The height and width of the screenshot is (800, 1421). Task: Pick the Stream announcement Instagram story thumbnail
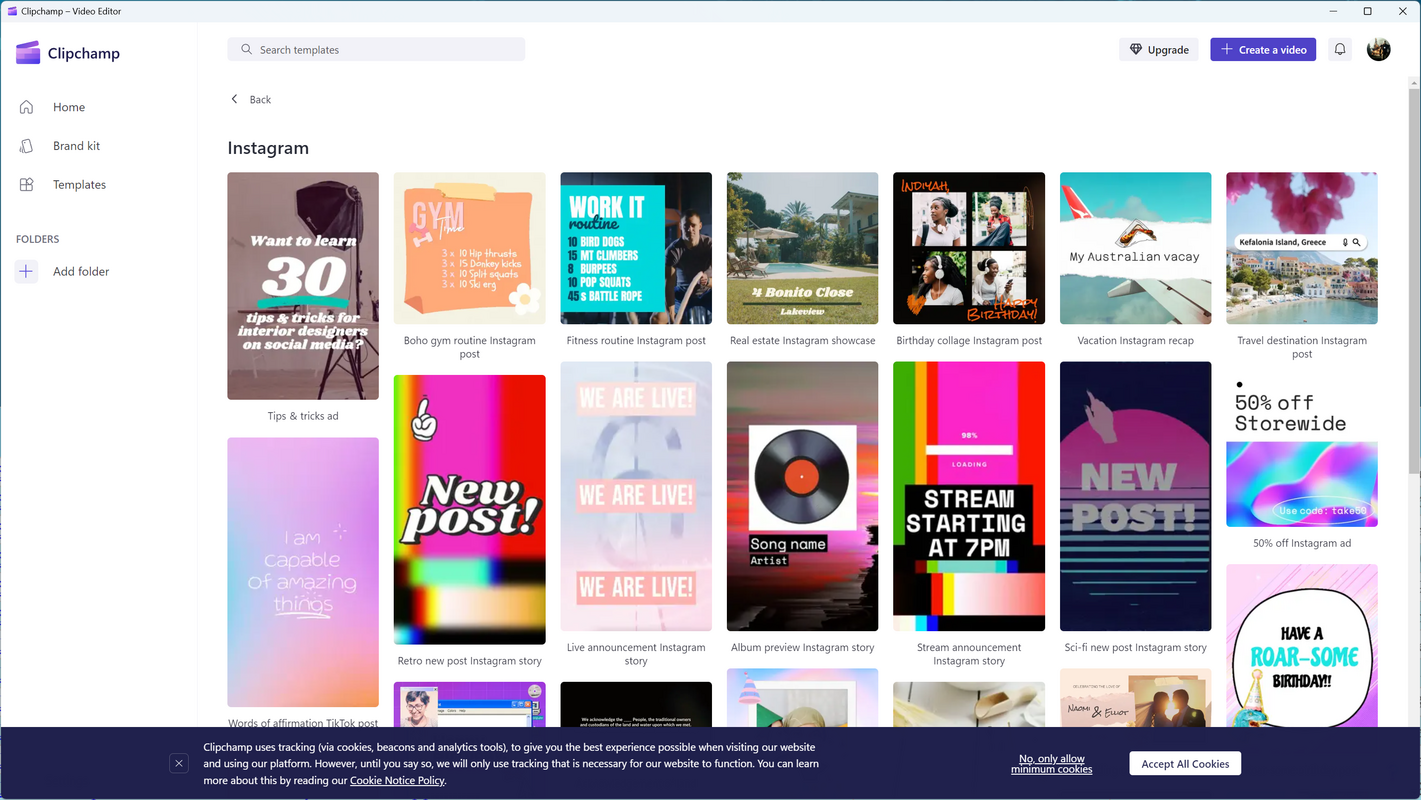[x=968, y=496]
